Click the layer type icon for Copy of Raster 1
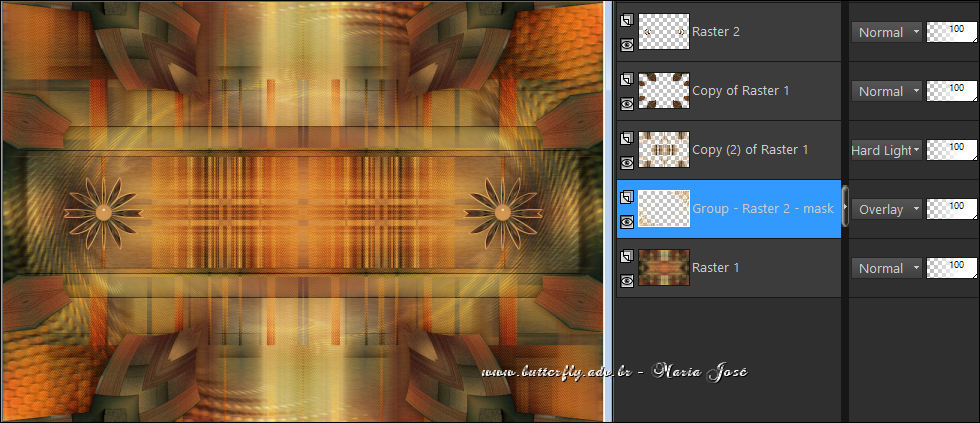This screenshot has height=423, width=980. (x=627, y=79)
